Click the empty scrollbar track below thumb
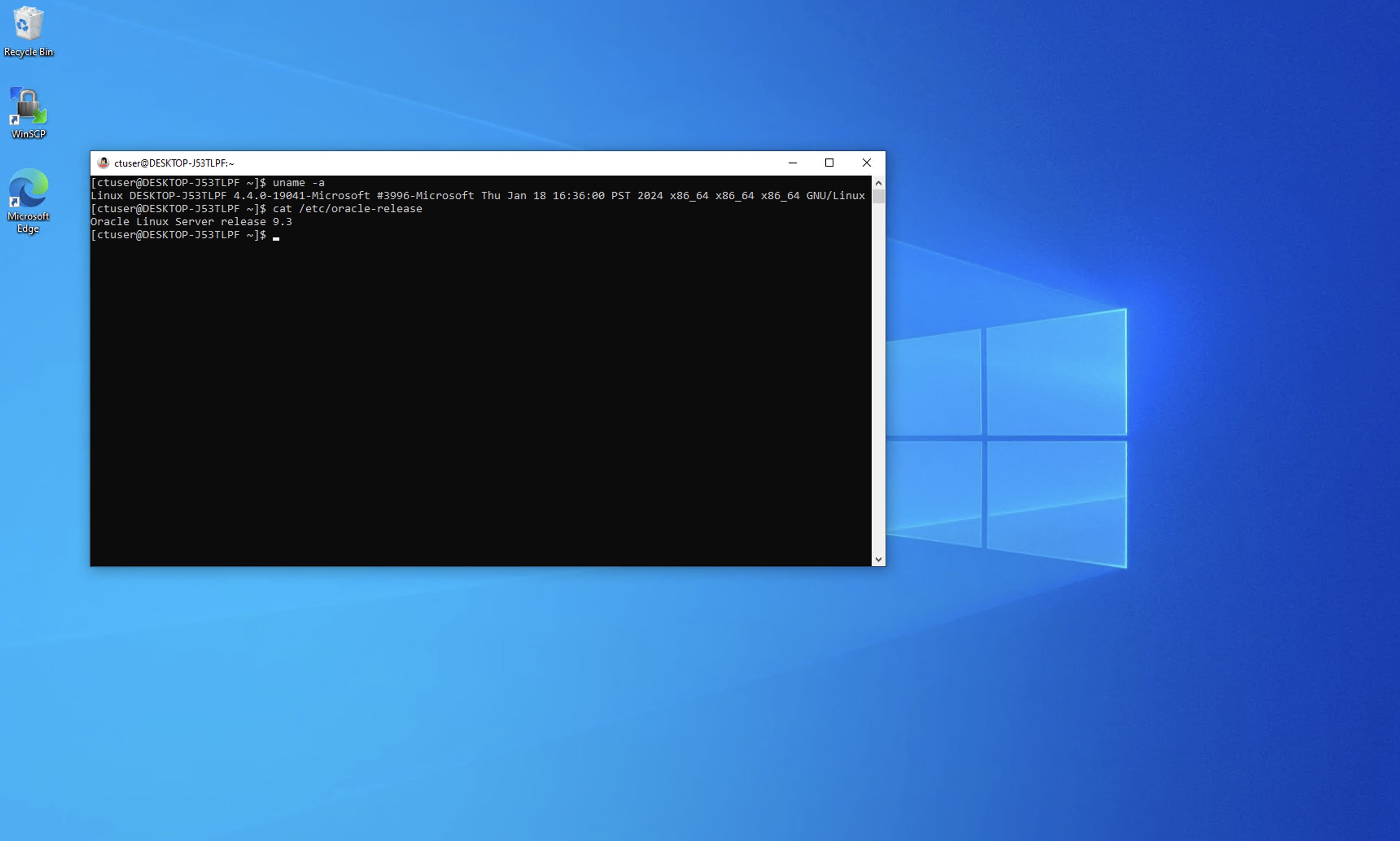 point(878,374)
